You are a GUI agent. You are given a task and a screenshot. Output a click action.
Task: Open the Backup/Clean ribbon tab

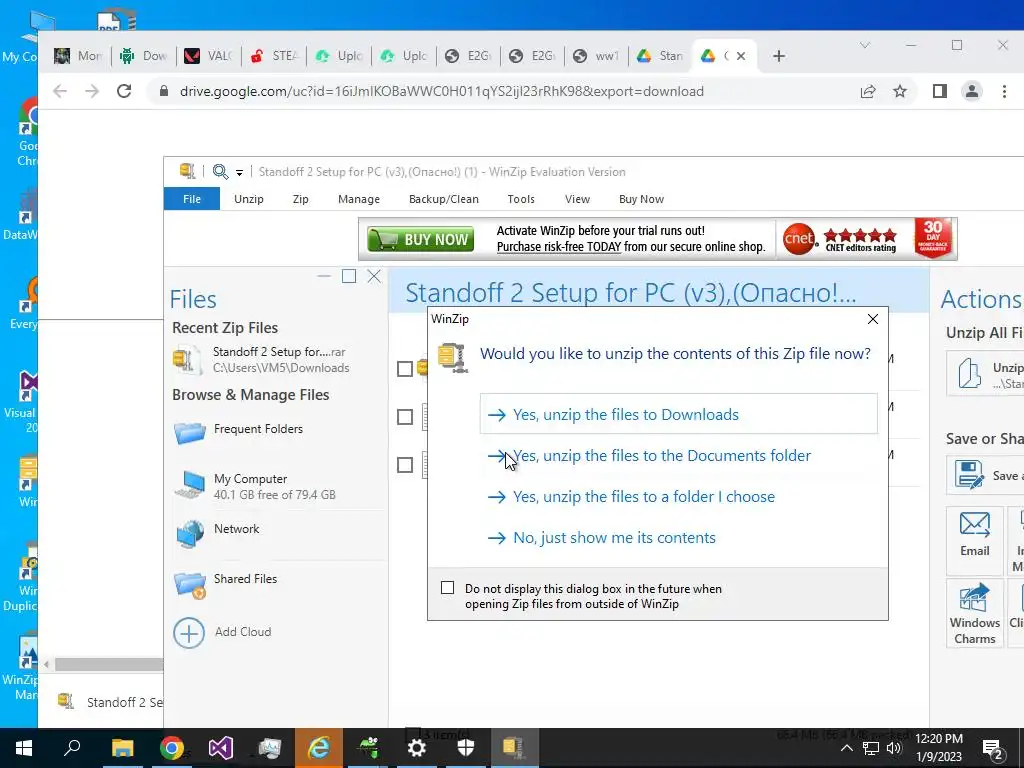pos(443,199)
